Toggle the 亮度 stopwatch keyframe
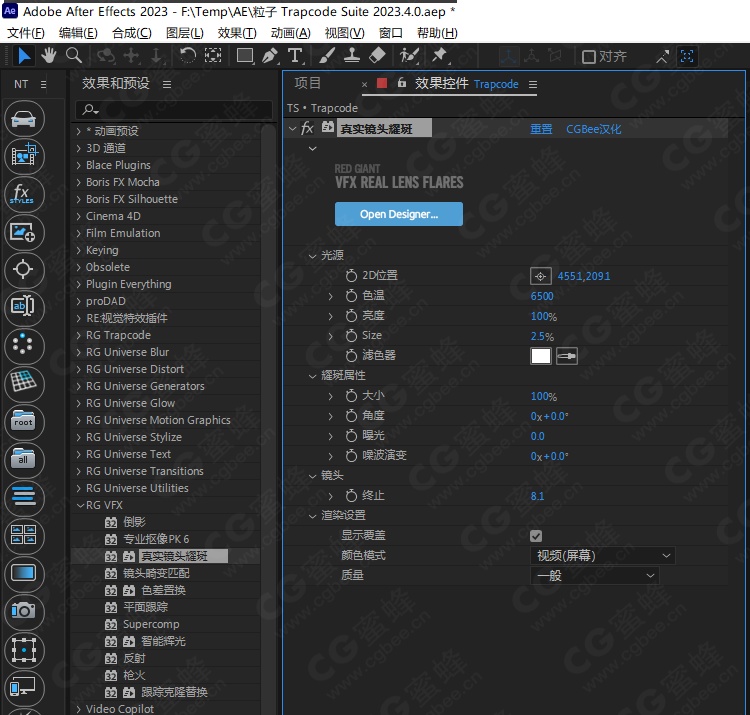The image size is (750, 715). (x=351, y=316)
